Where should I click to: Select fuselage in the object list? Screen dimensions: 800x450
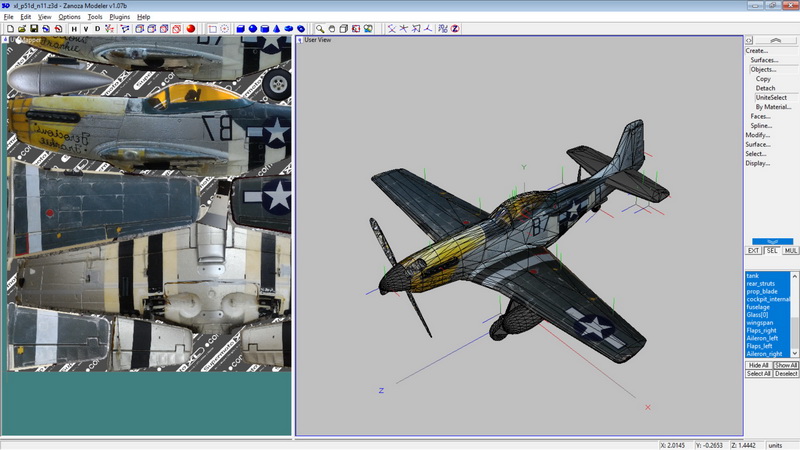759,307
